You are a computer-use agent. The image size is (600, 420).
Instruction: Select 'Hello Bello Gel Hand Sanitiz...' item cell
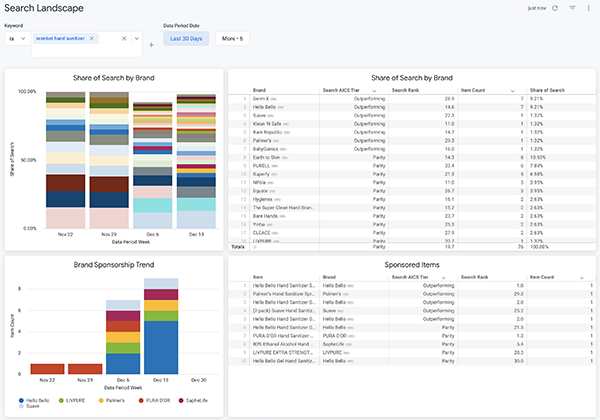(x=284, y=361)
